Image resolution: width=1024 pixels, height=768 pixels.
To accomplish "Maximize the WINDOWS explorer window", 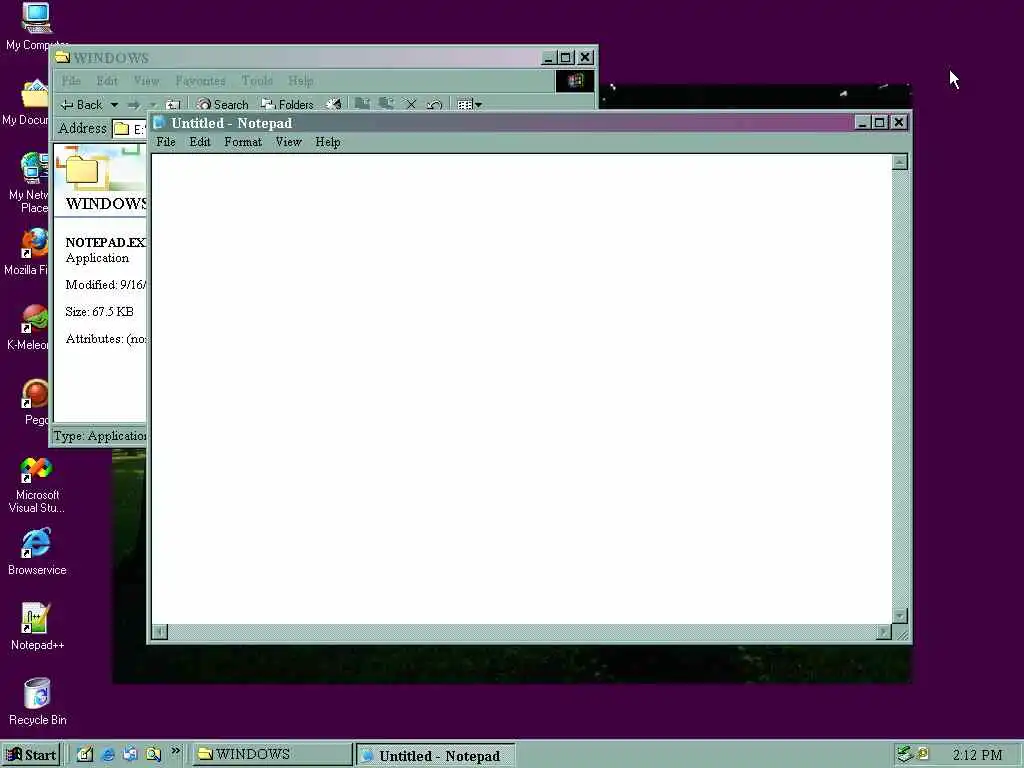I will [x=566, y=57].
